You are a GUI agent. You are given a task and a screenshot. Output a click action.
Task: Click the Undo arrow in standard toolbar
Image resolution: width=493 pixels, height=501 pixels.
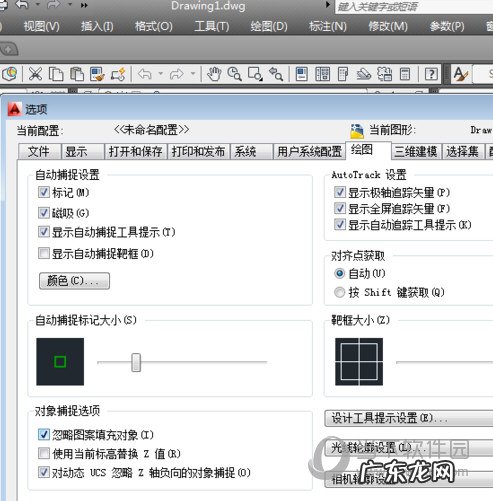[145, 74]
